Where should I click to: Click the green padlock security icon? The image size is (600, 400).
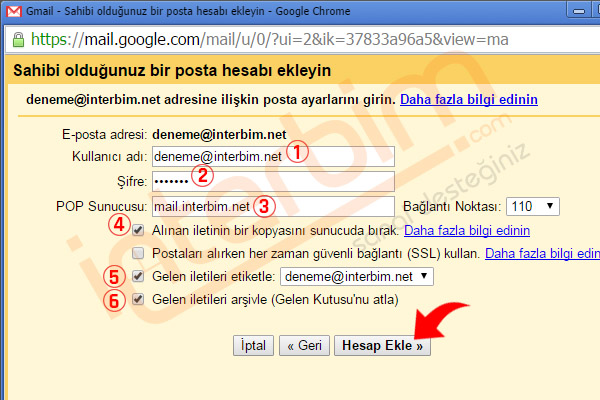pos(18,39)
